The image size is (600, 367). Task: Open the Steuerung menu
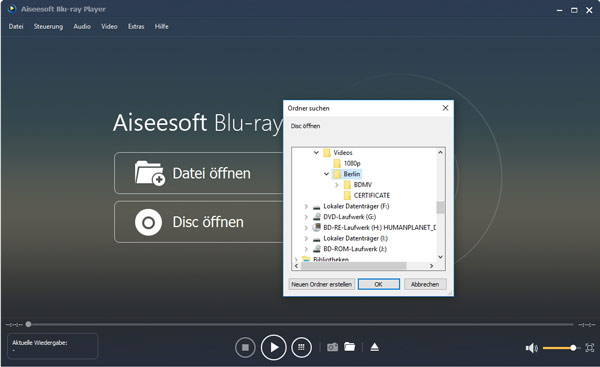tap(48, 26)
